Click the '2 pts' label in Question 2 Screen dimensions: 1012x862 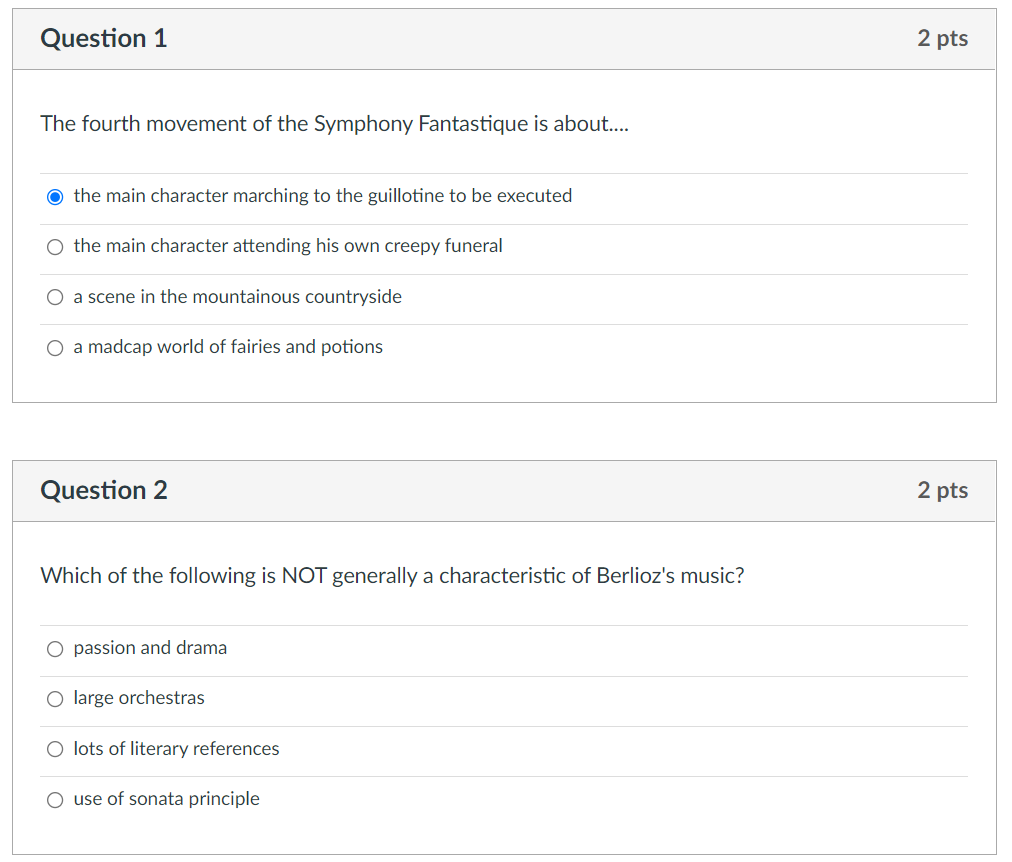942,491
